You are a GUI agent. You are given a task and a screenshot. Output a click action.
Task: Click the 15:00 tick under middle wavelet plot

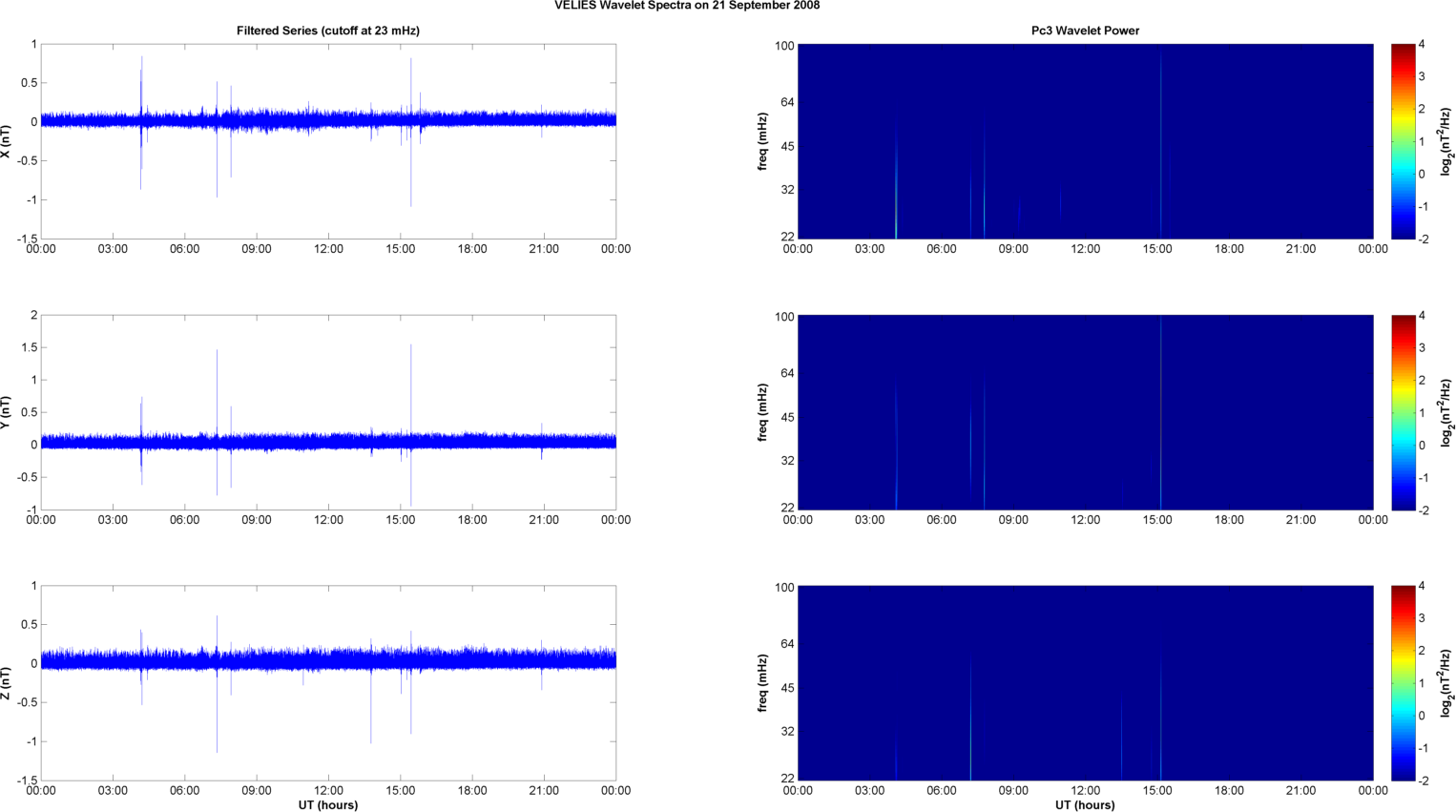[x=1157, y=520]
